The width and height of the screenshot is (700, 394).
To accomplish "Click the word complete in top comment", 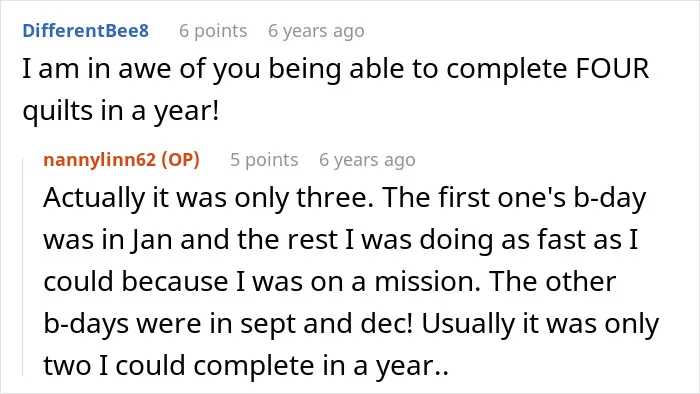I will 507,69.
